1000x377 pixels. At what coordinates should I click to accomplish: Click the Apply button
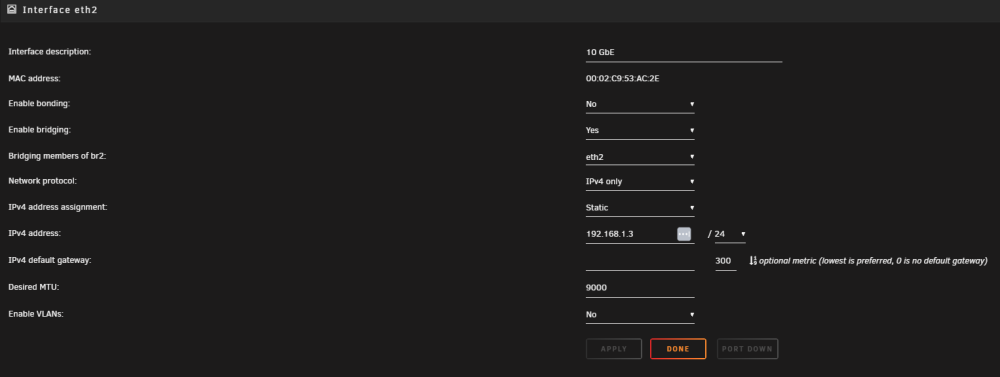point(614,349)
